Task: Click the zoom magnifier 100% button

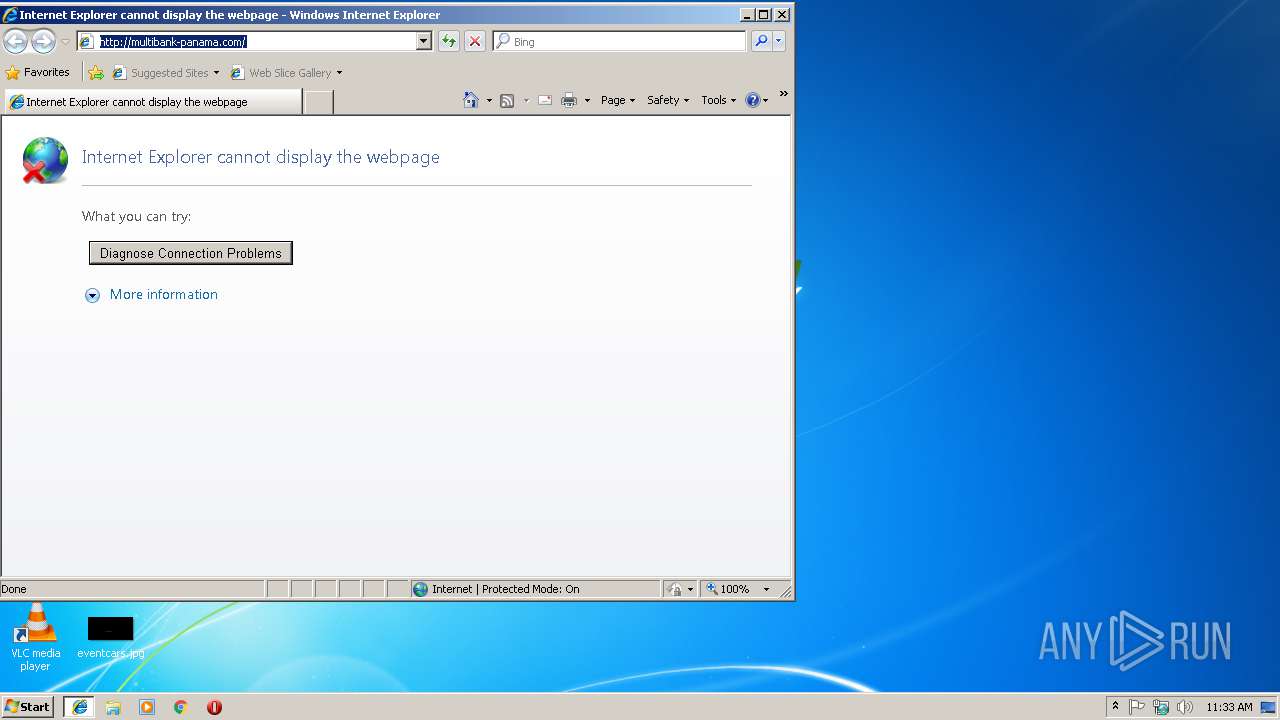Action: click(x=728, y=589)
